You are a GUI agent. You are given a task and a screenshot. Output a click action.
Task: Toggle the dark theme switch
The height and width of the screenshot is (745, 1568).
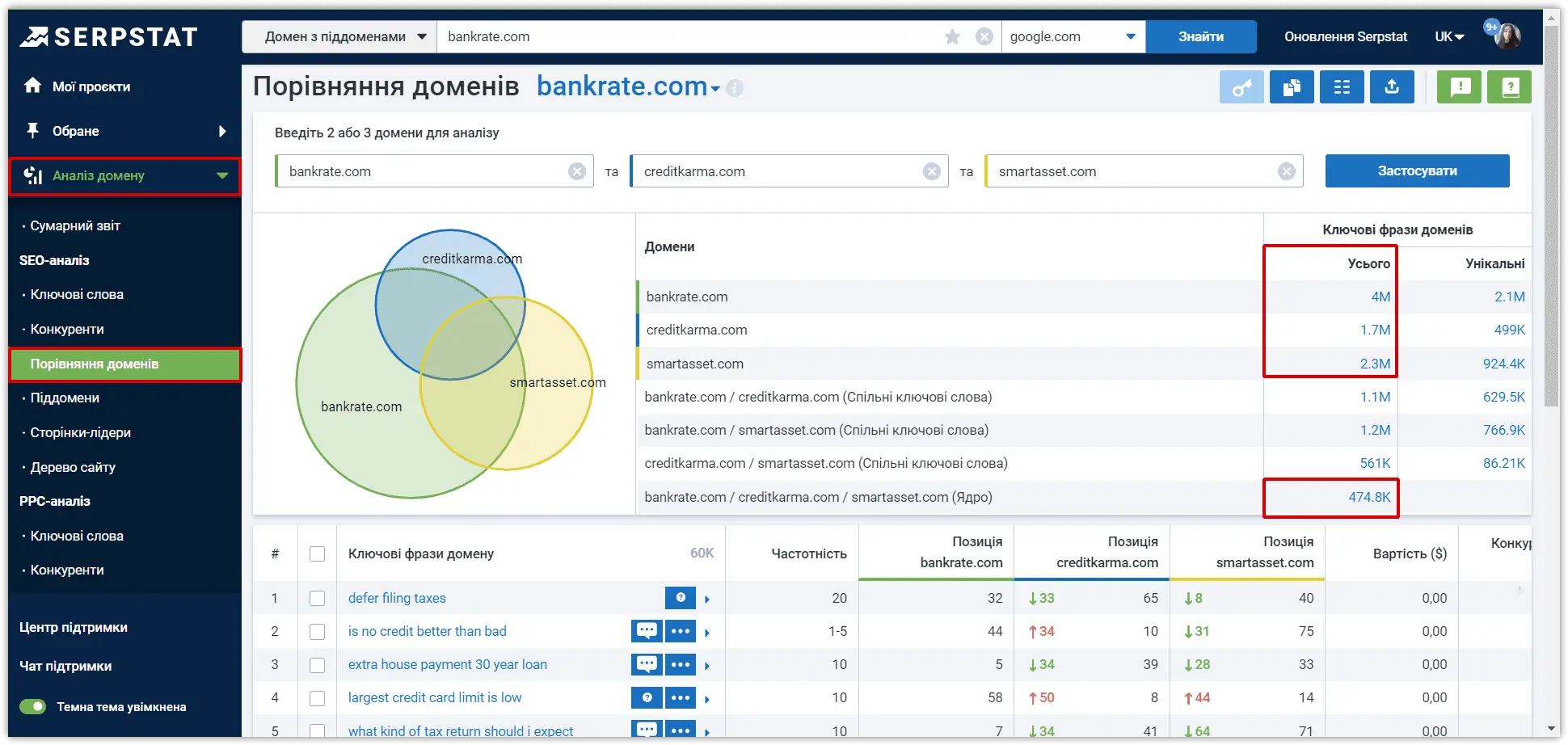click(33, 707)
